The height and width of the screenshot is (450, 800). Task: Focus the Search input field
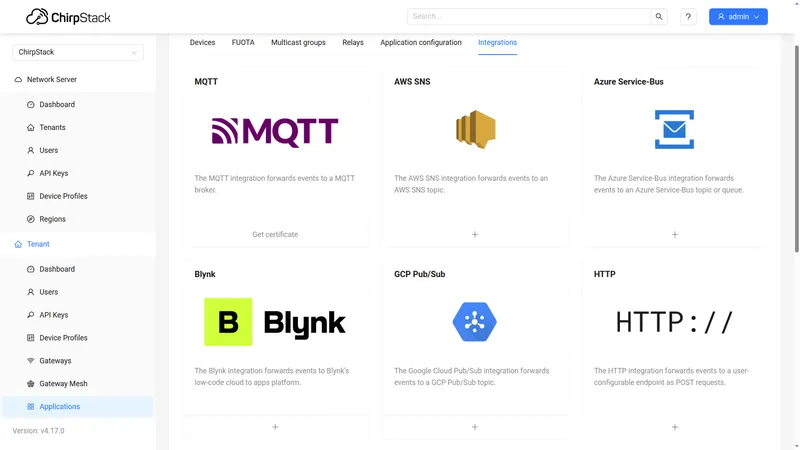[529, 16]
